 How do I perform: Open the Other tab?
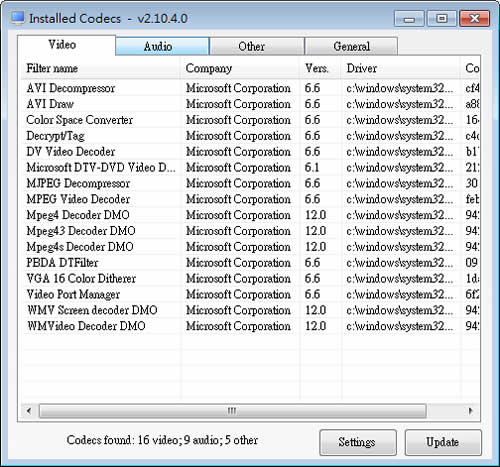click(257, 46)
